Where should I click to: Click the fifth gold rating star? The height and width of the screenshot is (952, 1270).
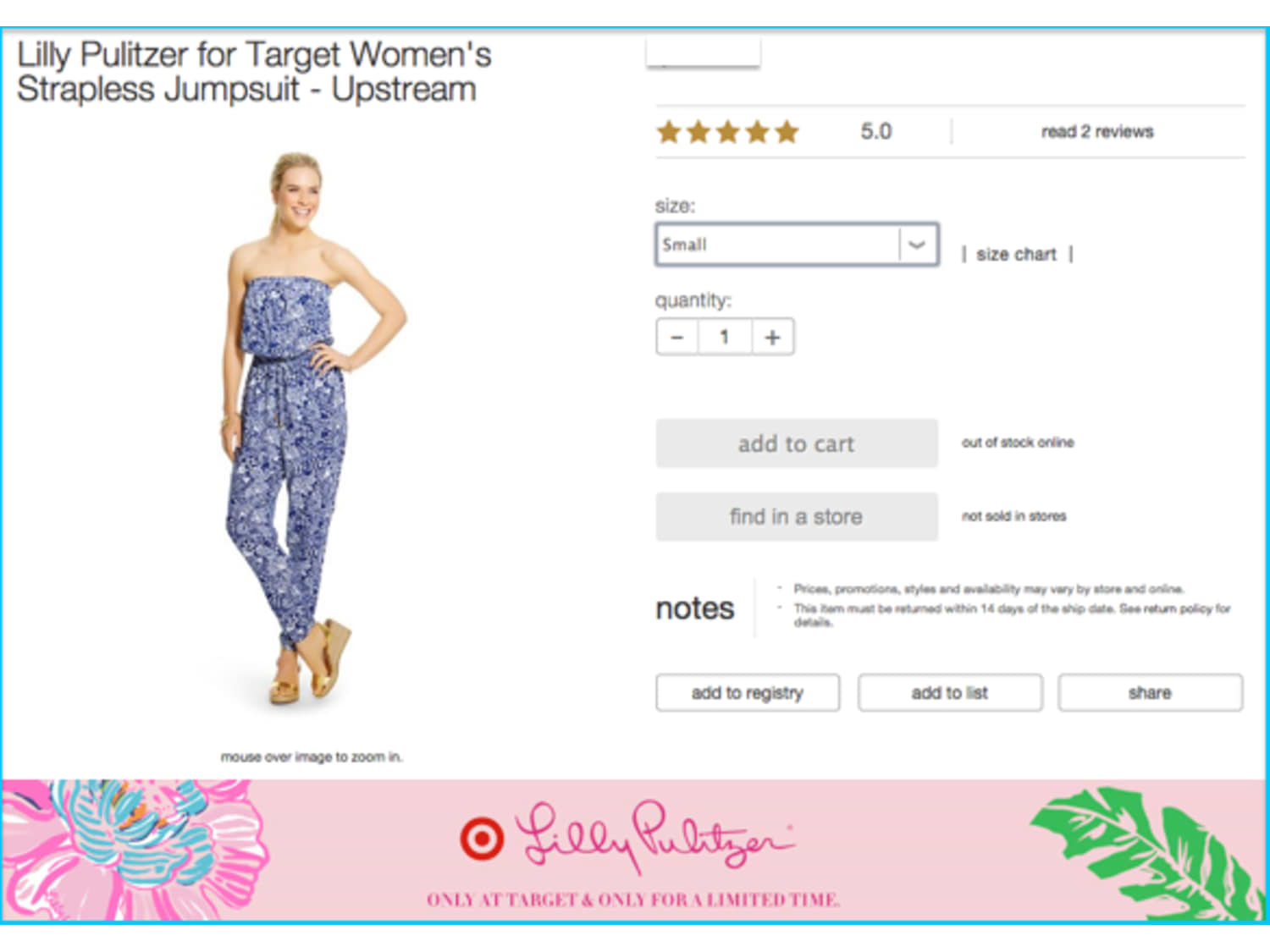tap(787, 132)
